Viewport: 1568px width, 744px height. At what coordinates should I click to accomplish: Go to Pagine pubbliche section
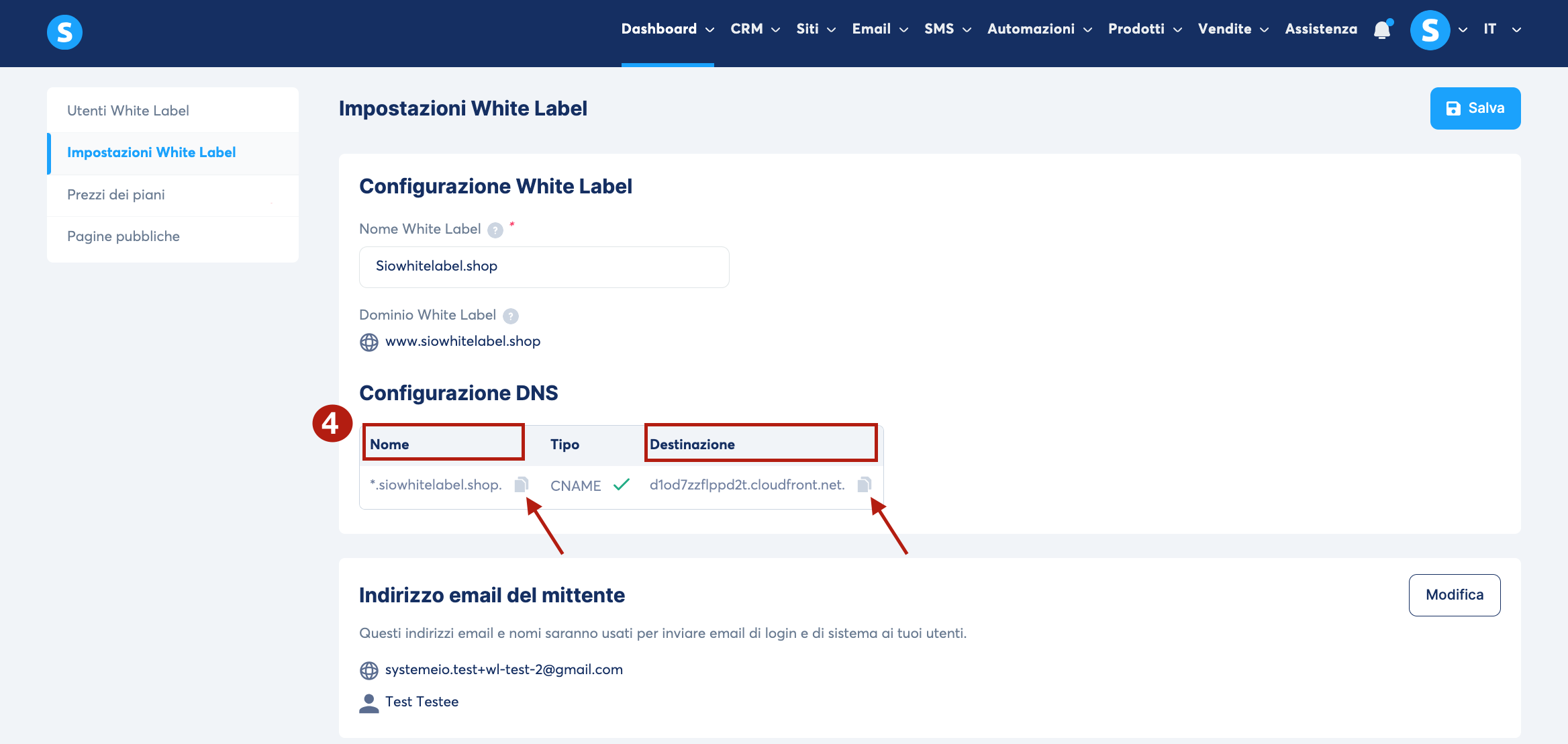(x=124, y=236)
